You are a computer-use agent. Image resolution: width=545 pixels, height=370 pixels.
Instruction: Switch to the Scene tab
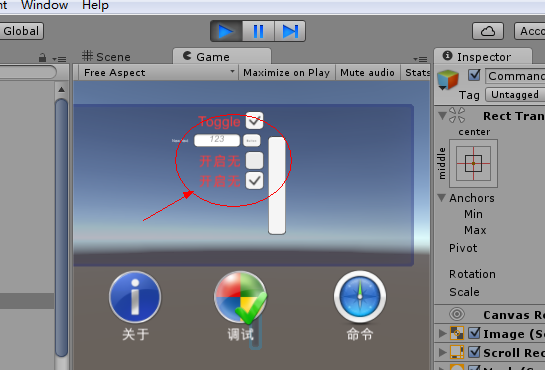106,57
